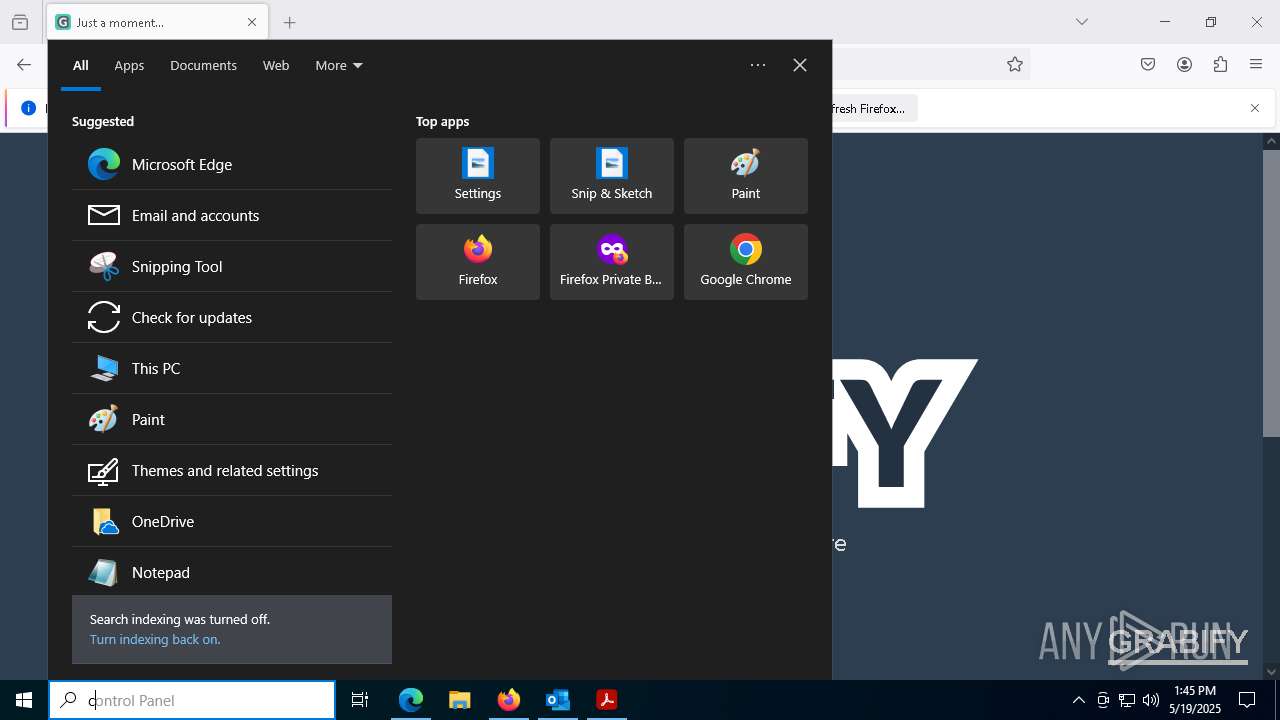Image resolution: width=1280 pixels, height=720 pixels.
Task: Select the Just a moment Firefox tab
Action: [158, 22]
